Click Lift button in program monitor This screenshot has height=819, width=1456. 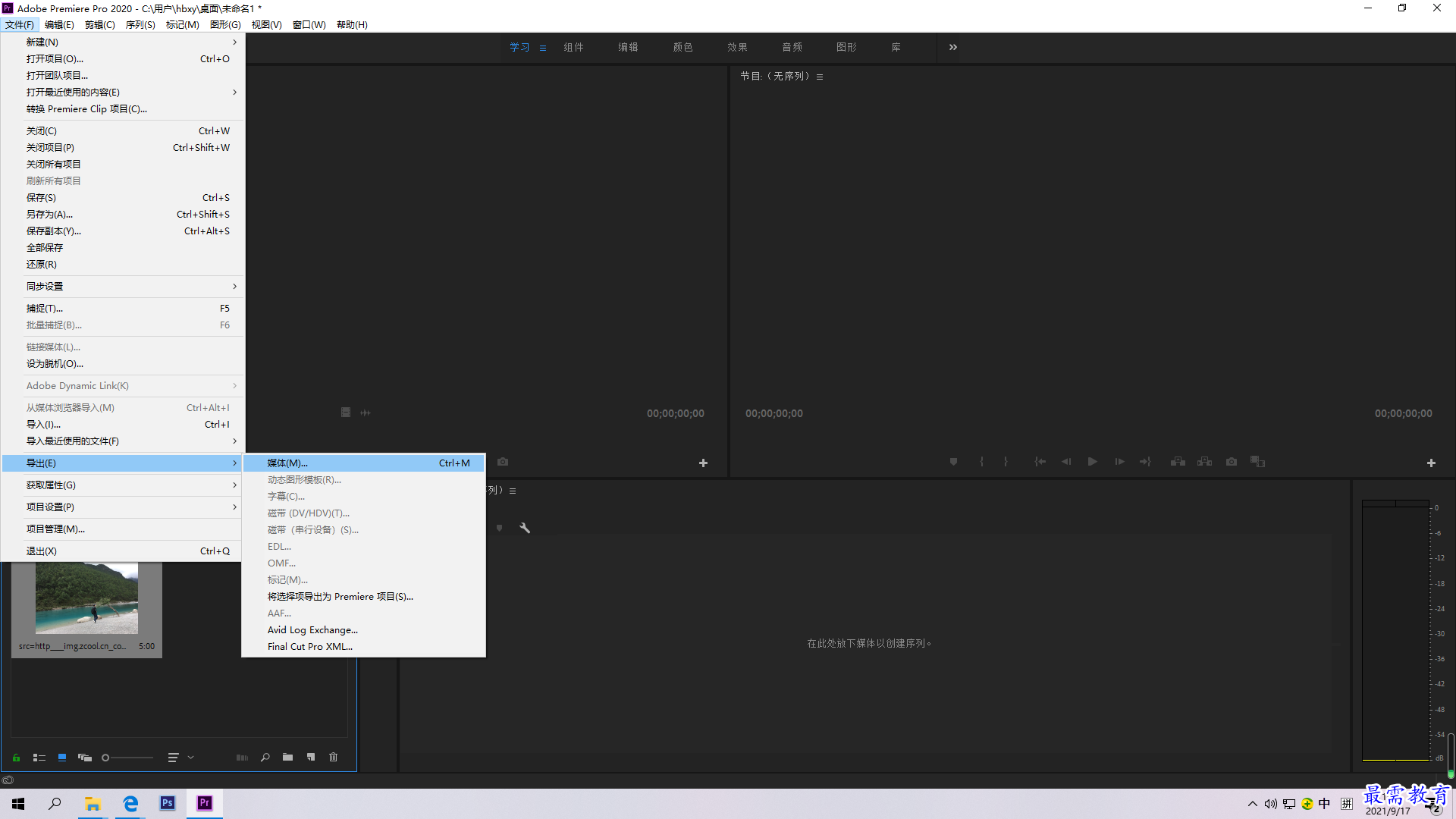tap(1178, 462)
